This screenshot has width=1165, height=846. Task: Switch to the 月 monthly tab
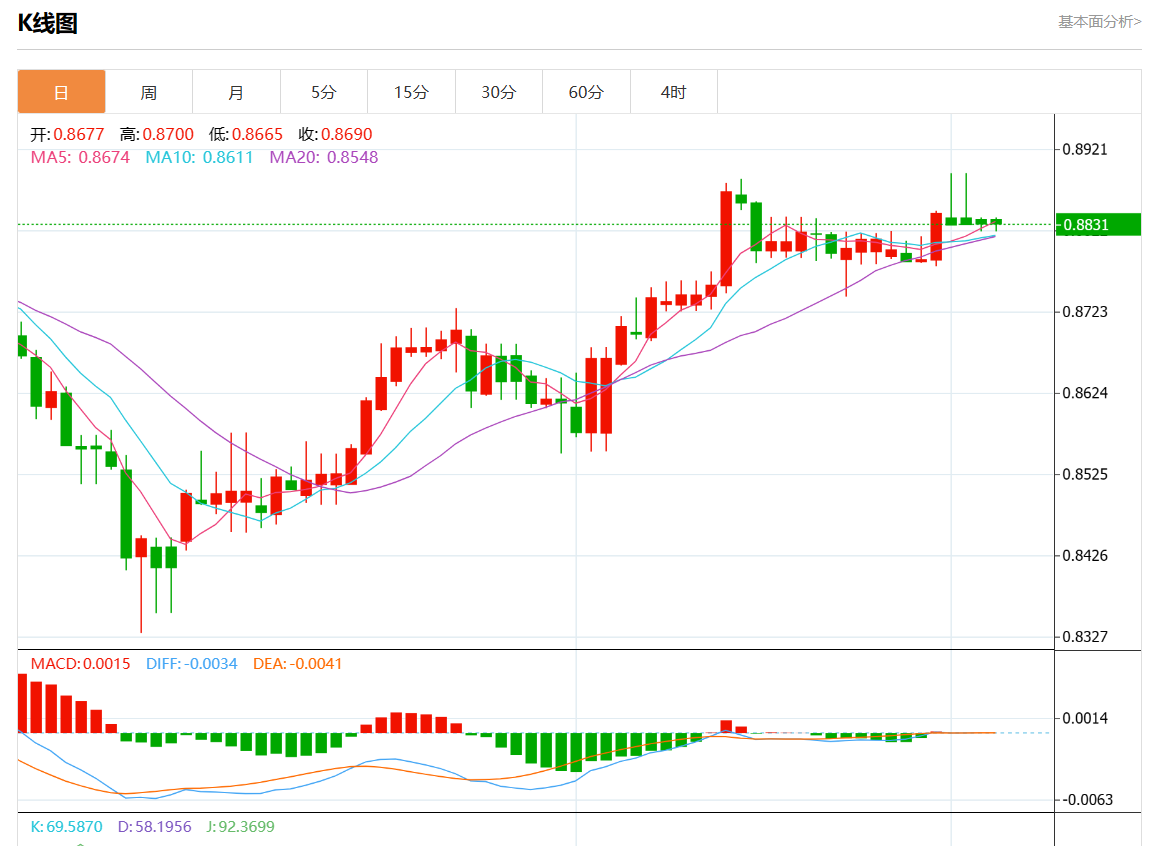click(236, 92)
